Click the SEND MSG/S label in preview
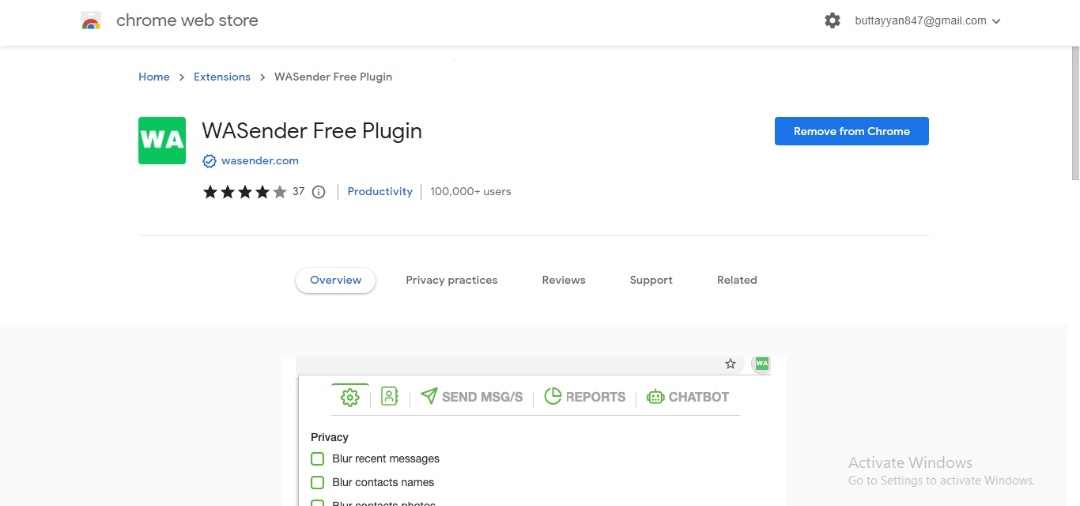Image resolution: width=1080 pixels, height=506 pixels. pos(482,397)
